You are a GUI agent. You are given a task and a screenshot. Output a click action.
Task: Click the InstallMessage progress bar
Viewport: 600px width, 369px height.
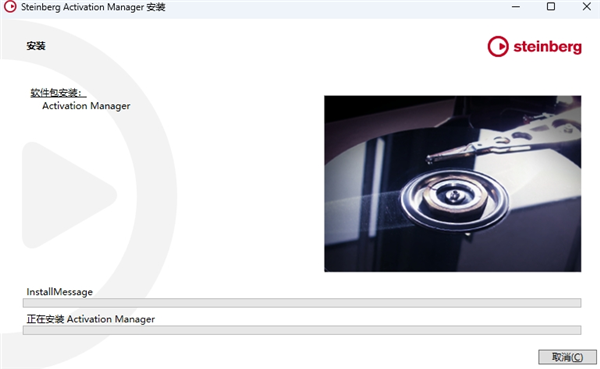coord(302,303)
